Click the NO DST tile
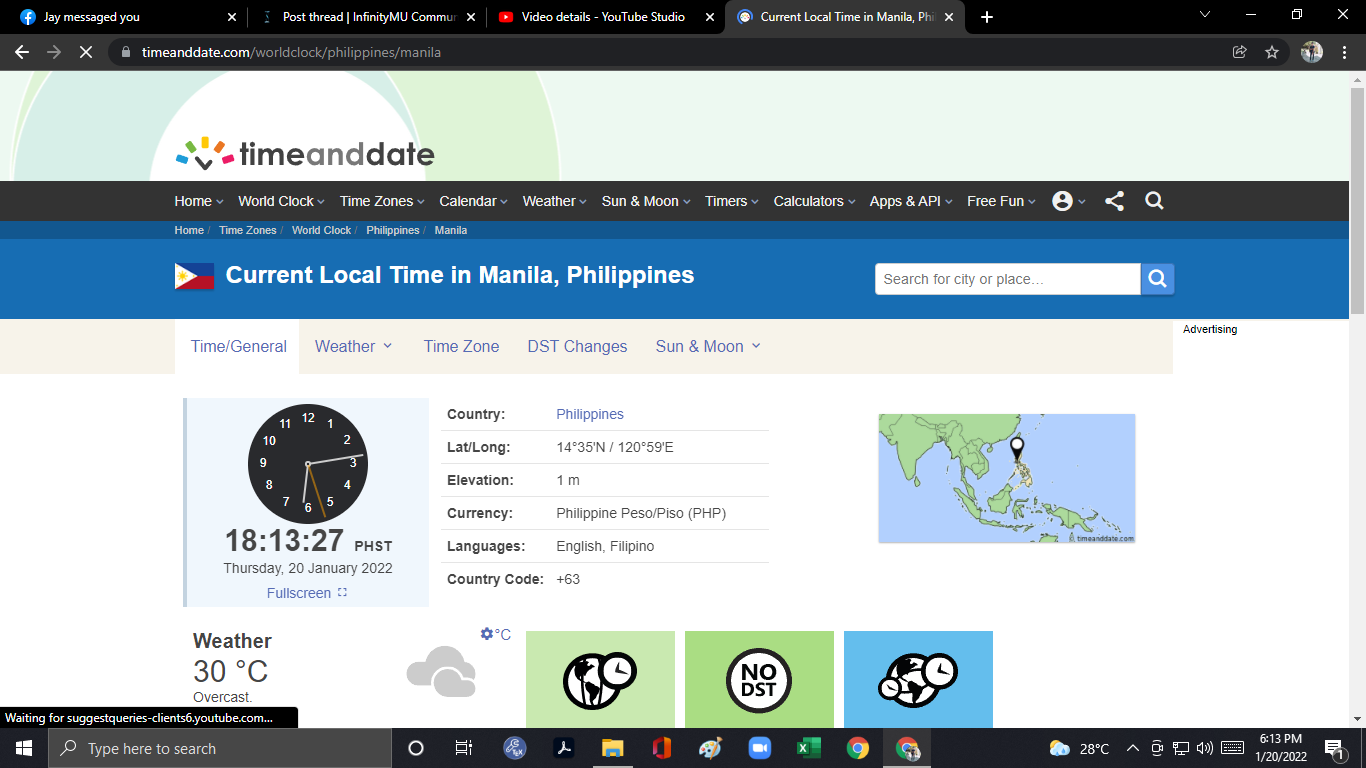The width and height of the screenshot is (1366, 768). (759, 679)
